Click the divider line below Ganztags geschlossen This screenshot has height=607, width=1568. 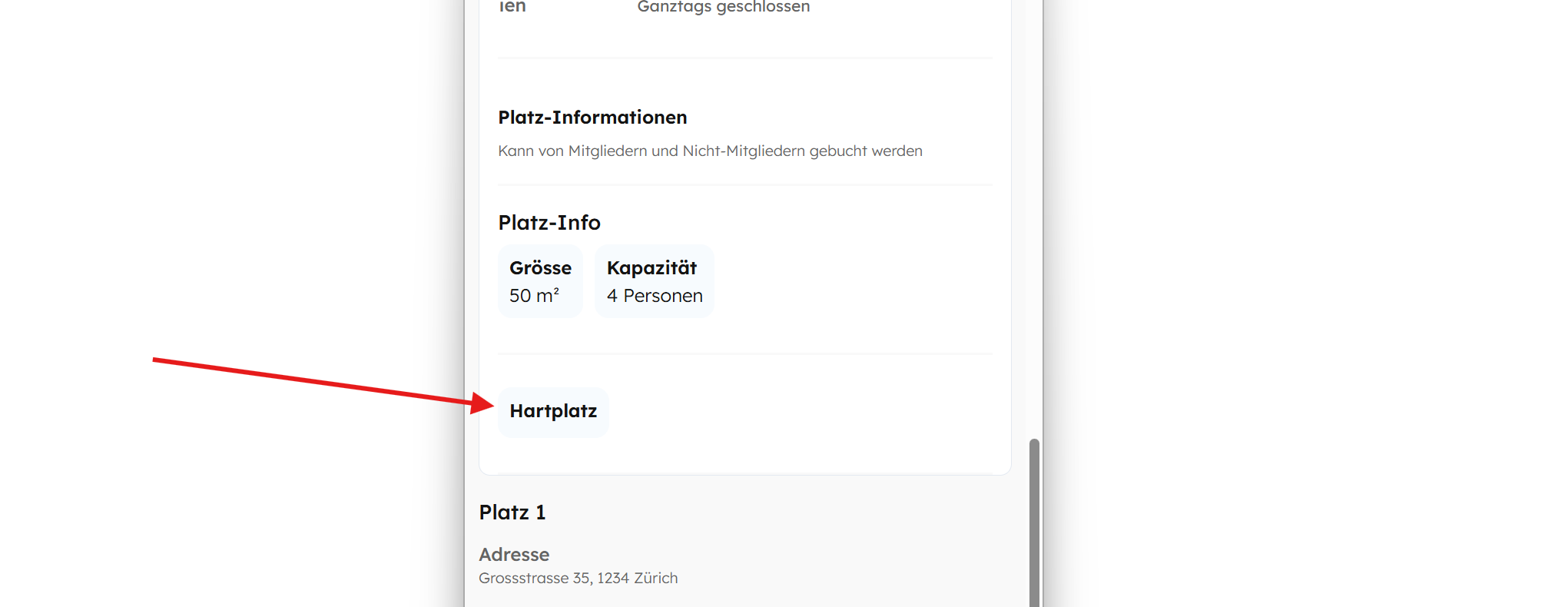coord(744,58)
